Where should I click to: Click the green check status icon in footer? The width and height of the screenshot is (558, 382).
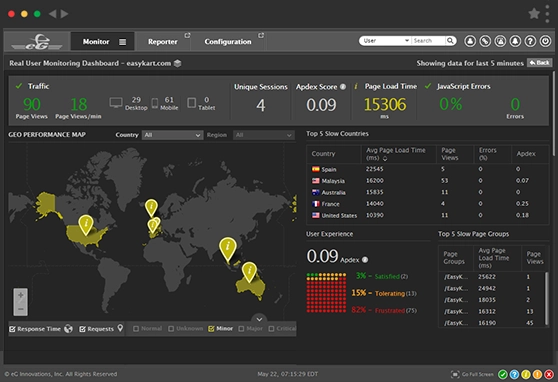[502, 374]
